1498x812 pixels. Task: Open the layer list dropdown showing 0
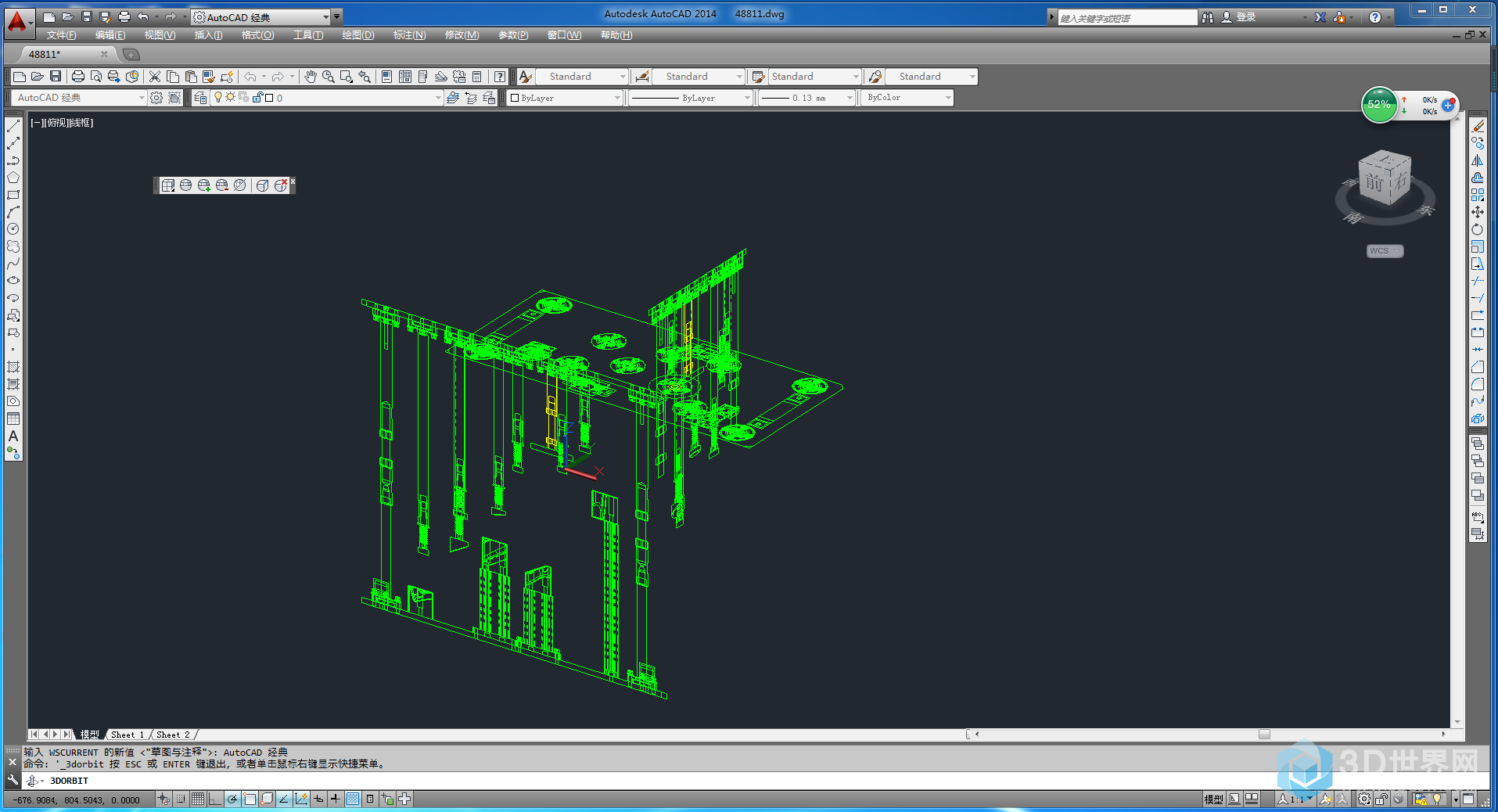pos(438,98)
